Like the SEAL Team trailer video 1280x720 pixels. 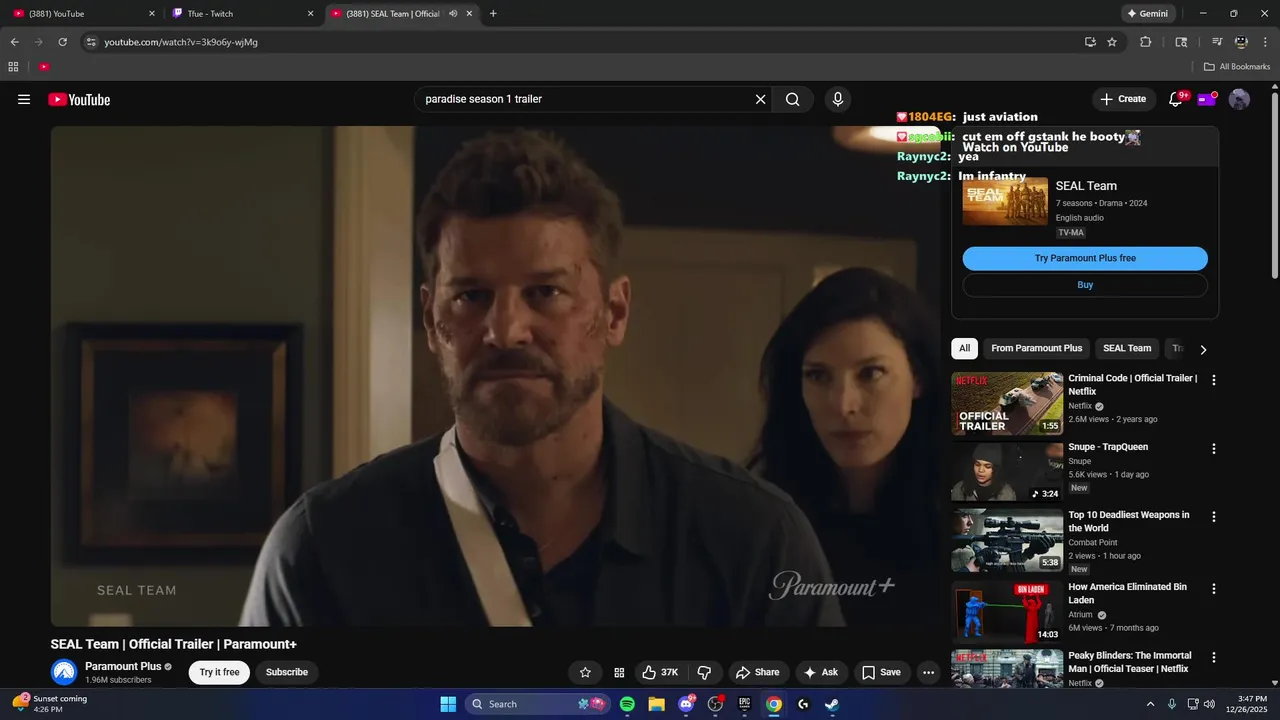660,672
